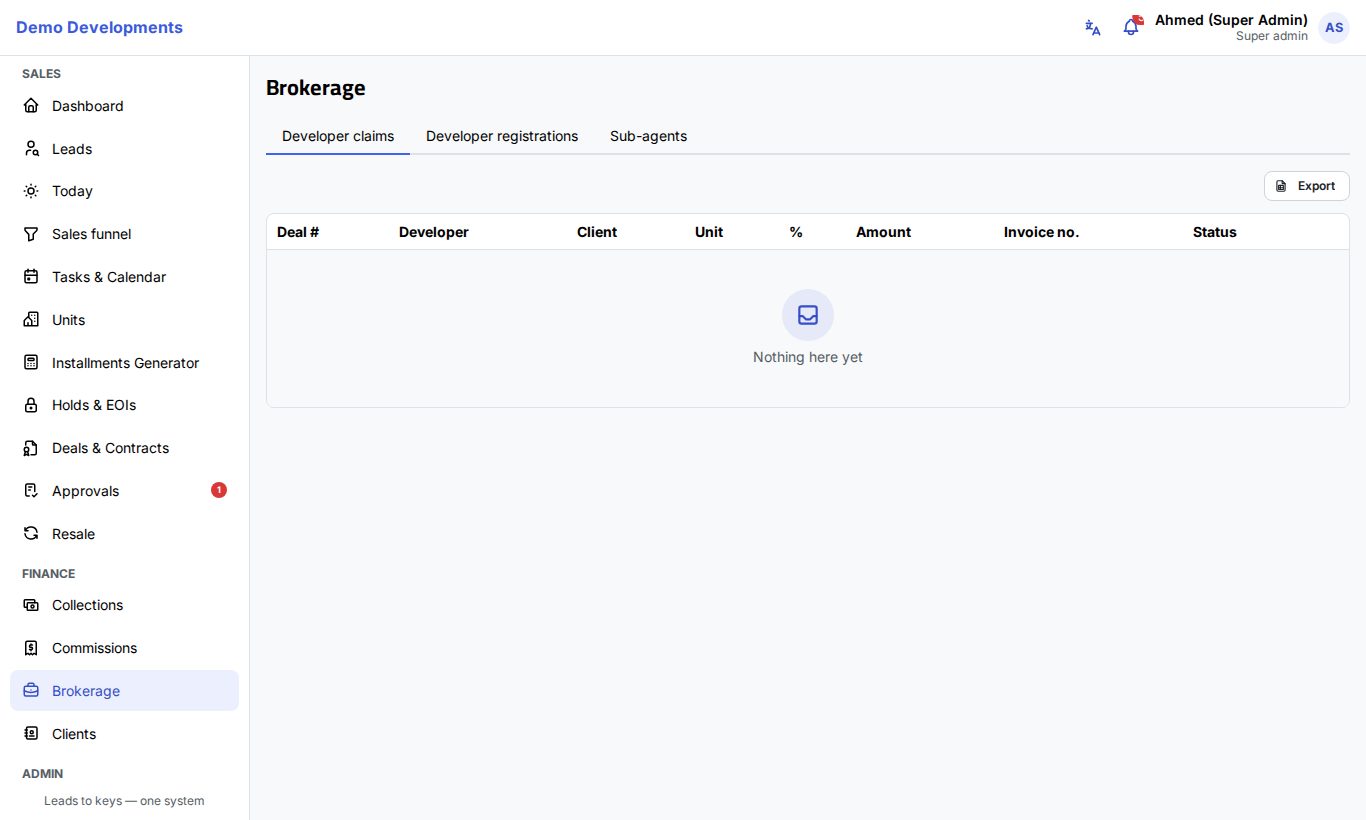Image resolution: width=1366 pixels, height=820 pixels.
Task: Switch to the Developer registrations tab
Action: [502, 136]
